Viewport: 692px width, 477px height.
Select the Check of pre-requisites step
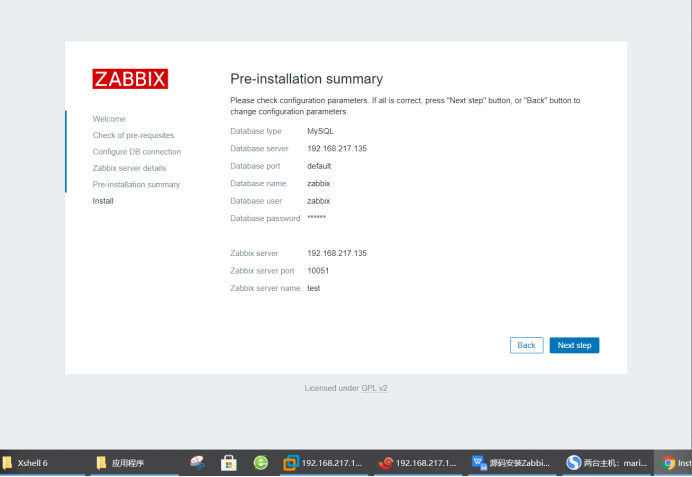tap(133, 135)
